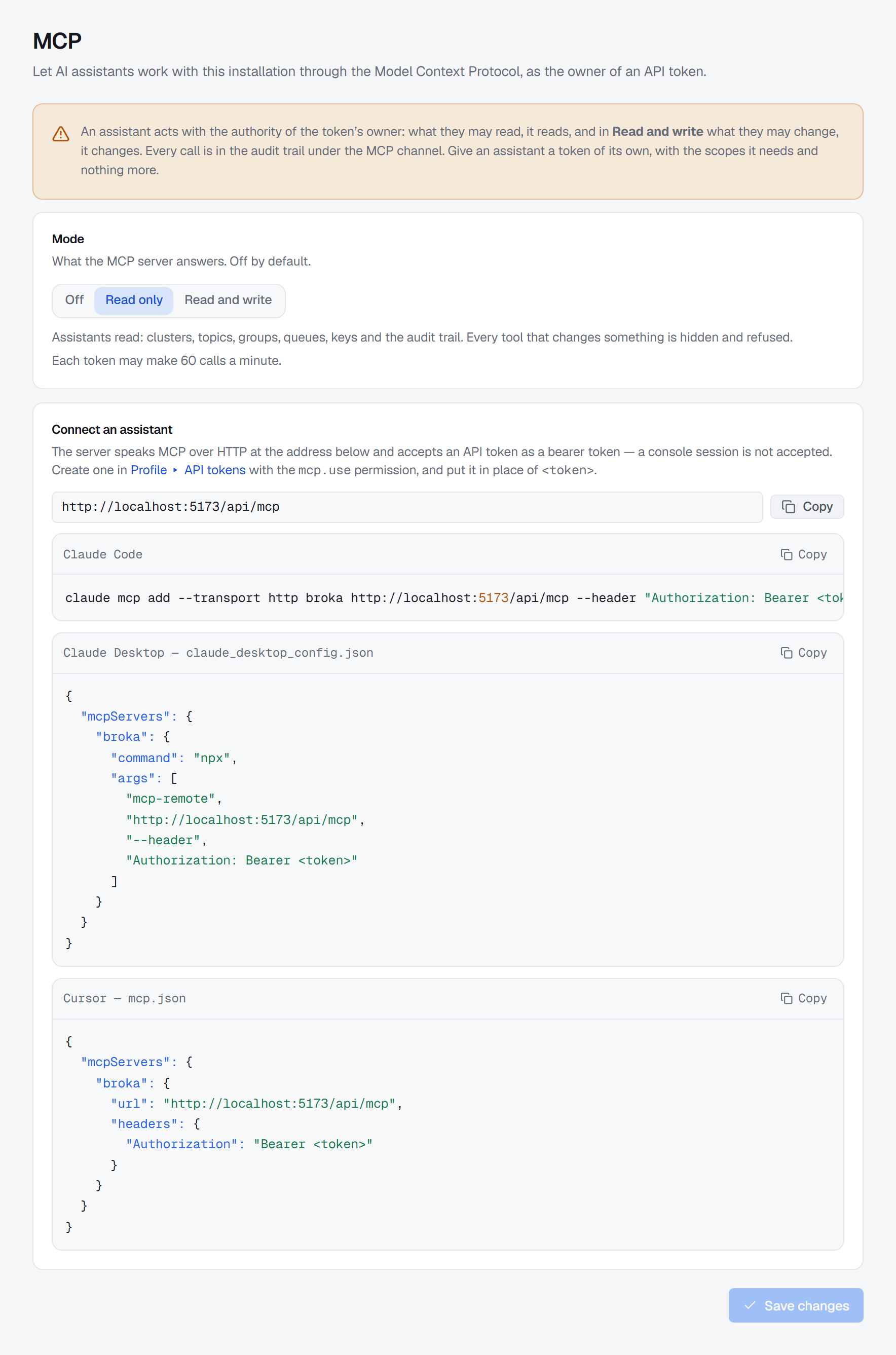Click the "Claude Code" snippet title
896x1355 pixels.
(x=103, y=555)
